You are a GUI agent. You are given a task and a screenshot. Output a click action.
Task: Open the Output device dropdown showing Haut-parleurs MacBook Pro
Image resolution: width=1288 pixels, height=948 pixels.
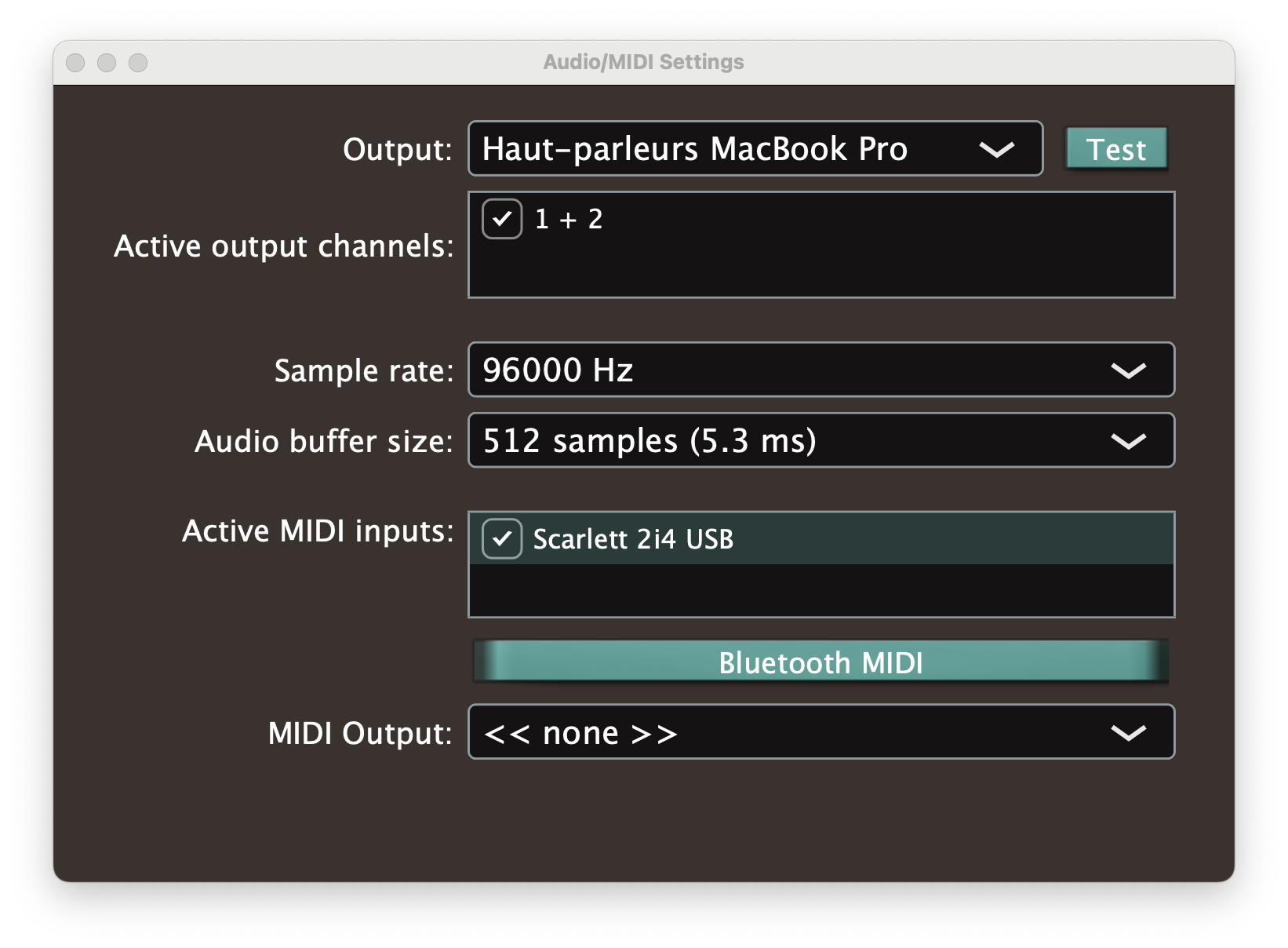(x=706, y=149)
